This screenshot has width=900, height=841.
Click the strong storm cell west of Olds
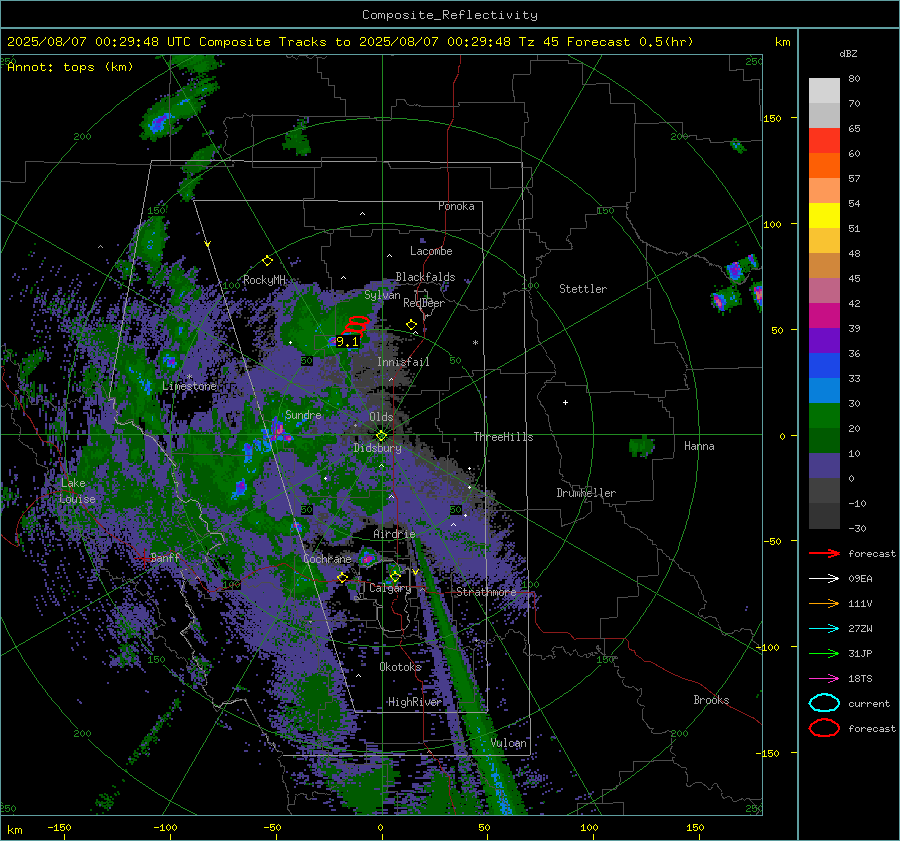point(278,429)
